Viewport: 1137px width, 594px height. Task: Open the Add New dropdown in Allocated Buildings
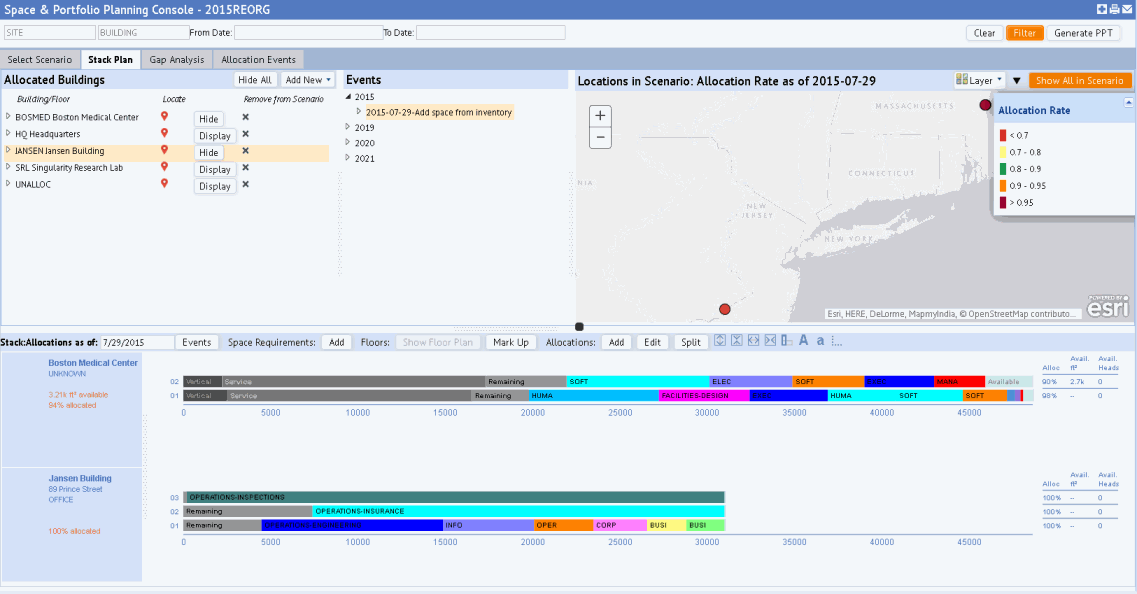point(308,79)
